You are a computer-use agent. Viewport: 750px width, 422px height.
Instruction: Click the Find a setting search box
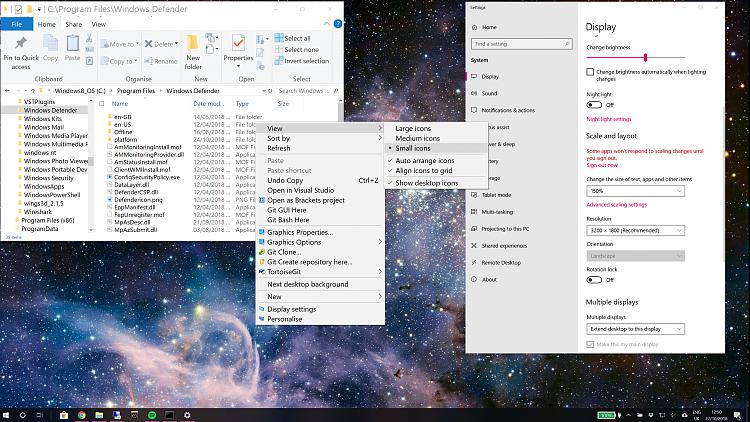[521, 44]
